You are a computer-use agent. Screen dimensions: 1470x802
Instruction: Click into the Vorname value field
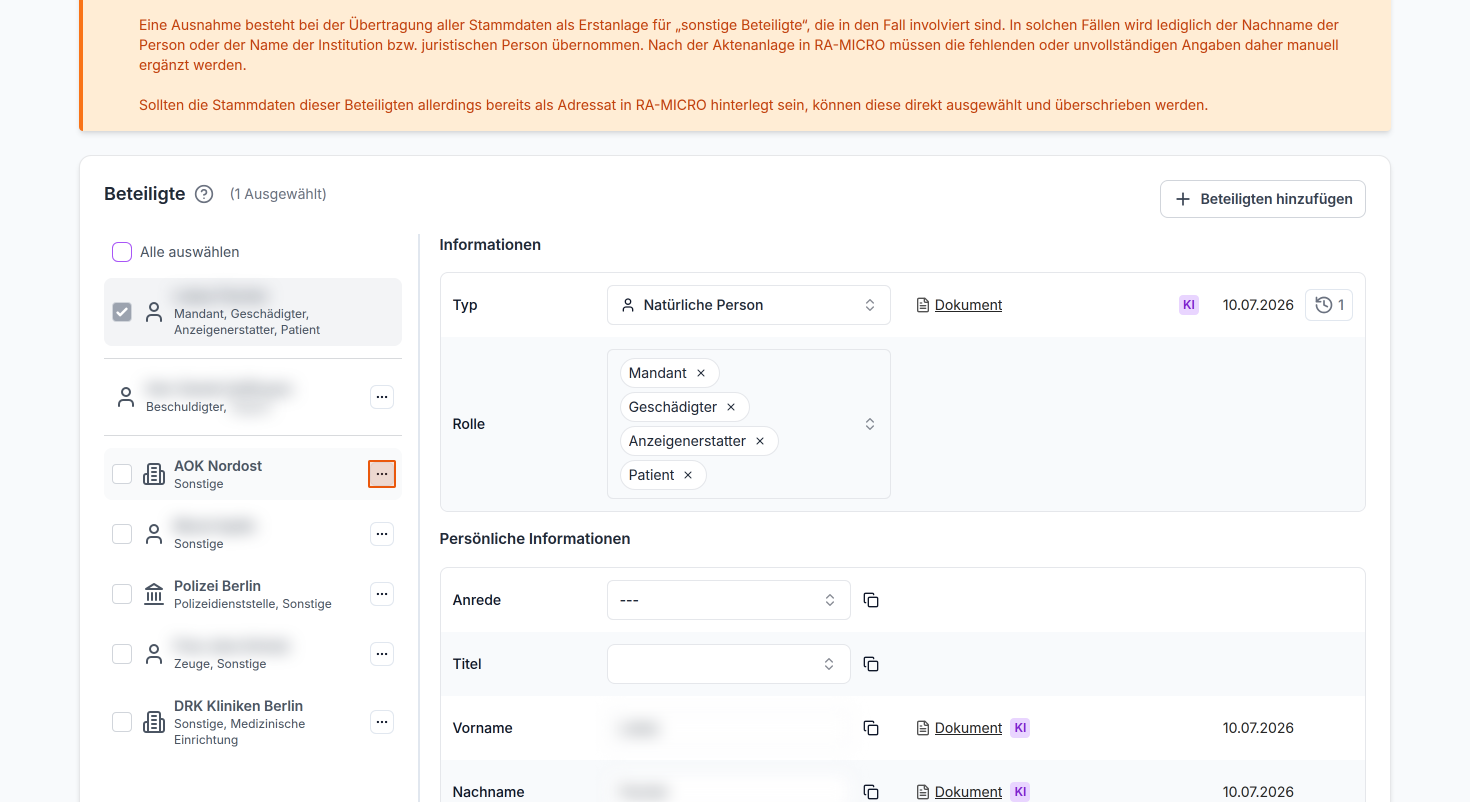[x=729, y=728]
